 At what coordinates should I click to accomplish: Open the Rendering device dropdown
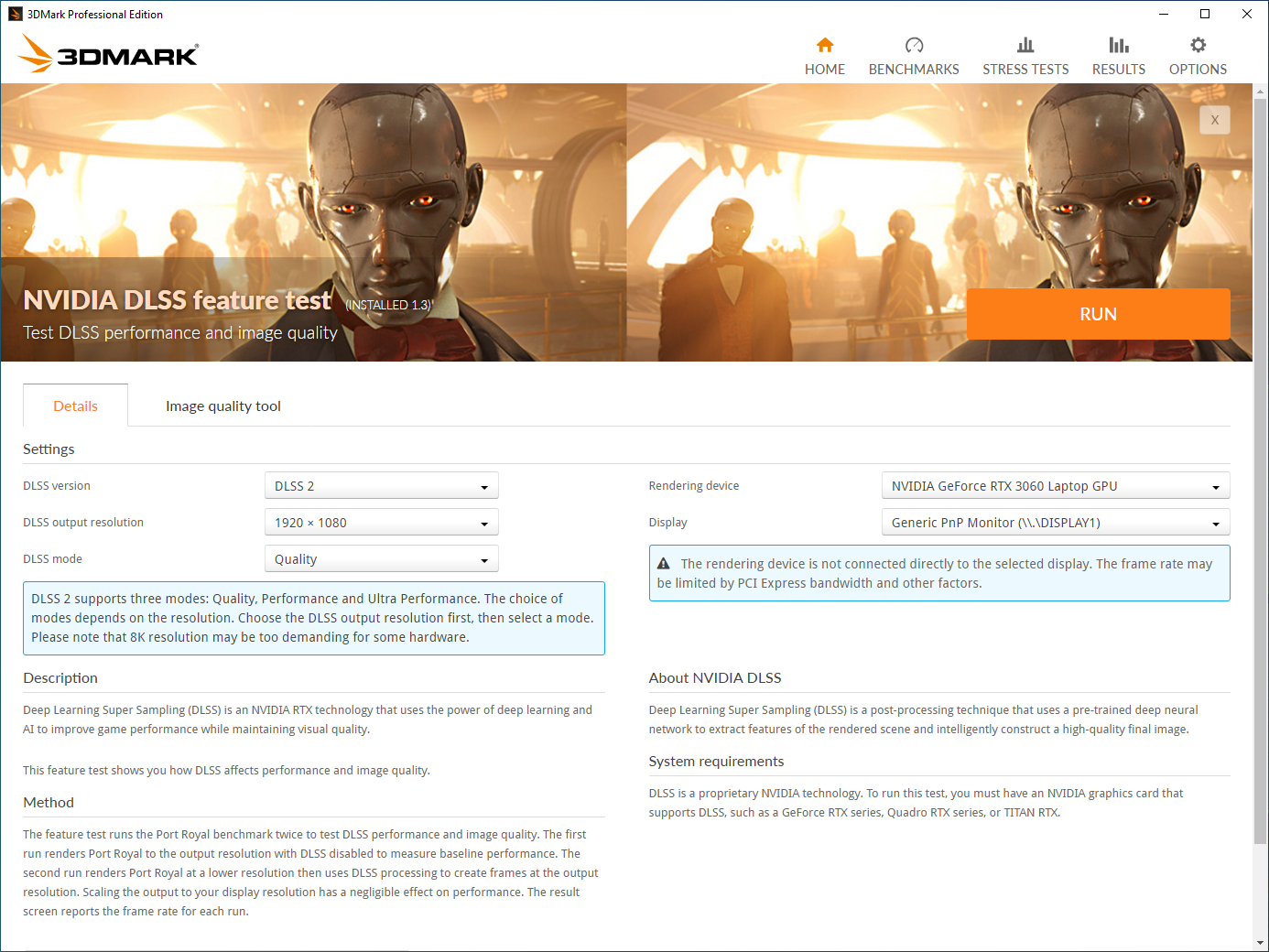[x=1055, y=486]
